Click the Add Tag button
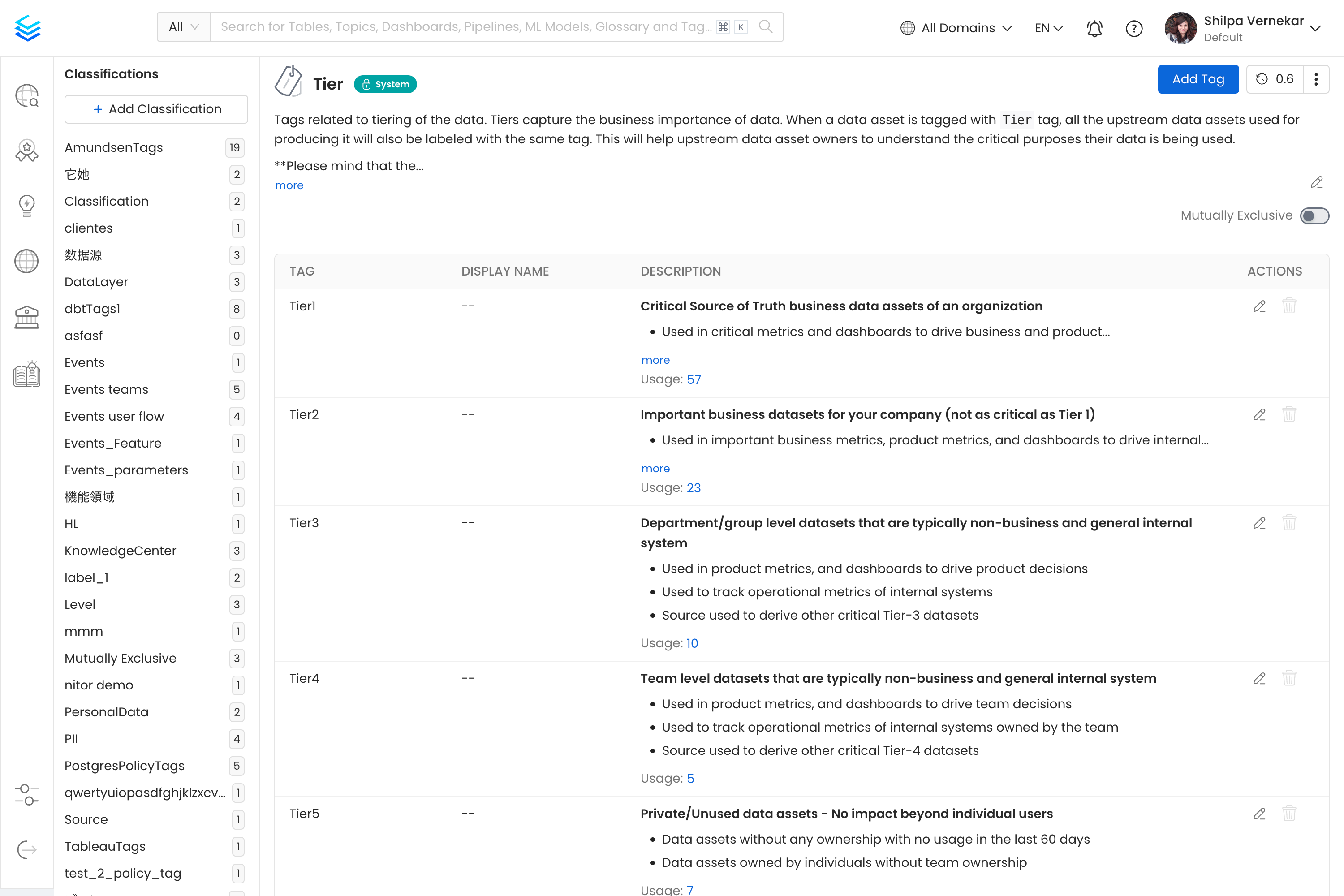Screen dimensions: 1344x896 pos(1197,79)
